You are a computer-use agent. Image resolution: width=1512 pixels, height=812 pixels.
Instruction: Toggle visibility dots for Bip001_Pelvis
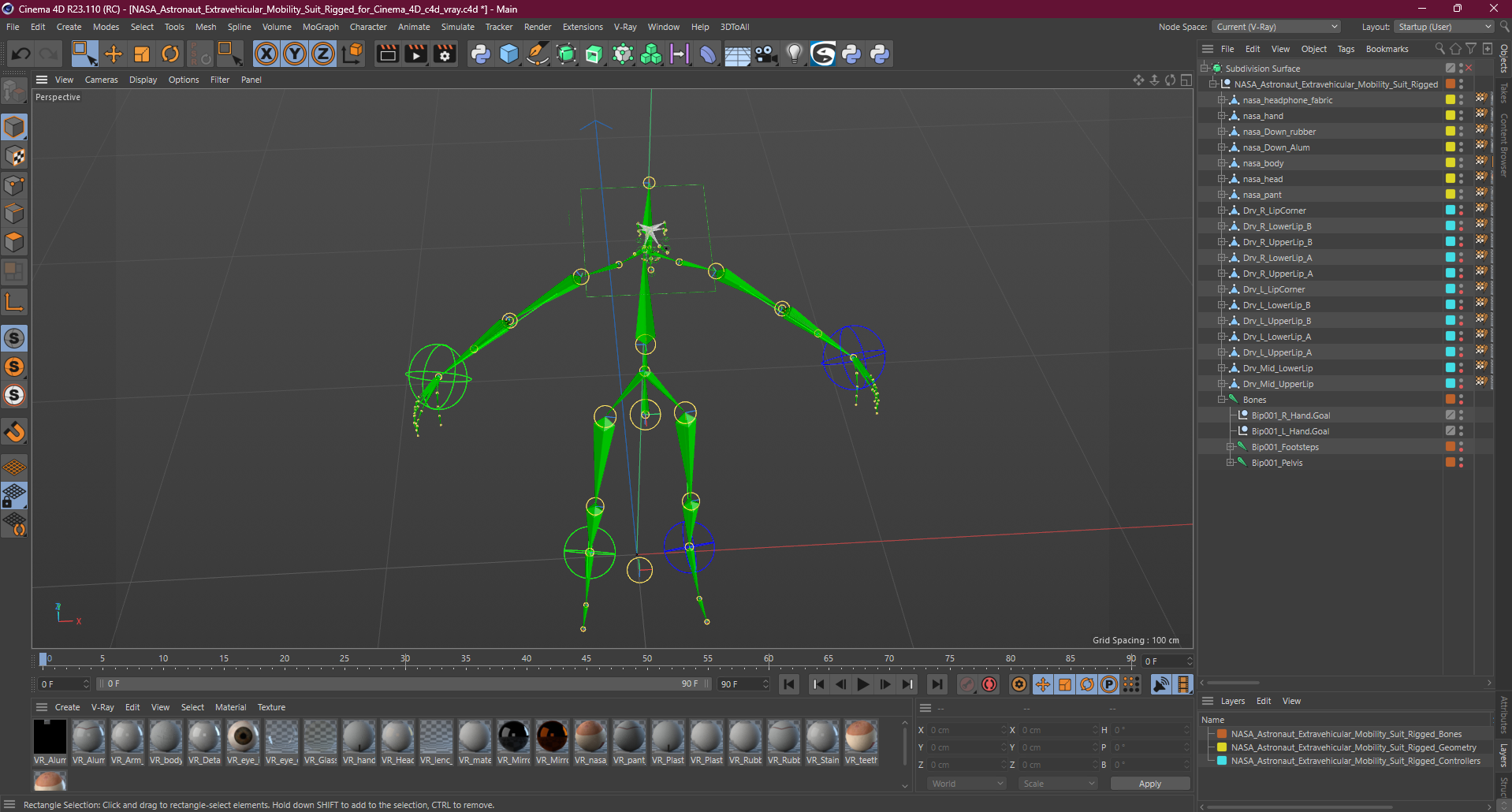pos(1461,463)
